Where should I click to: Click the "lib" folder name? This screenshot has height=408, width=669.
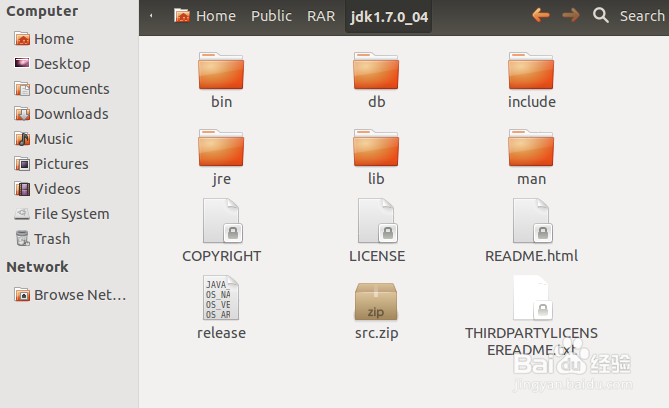click(x=376, y=178)
